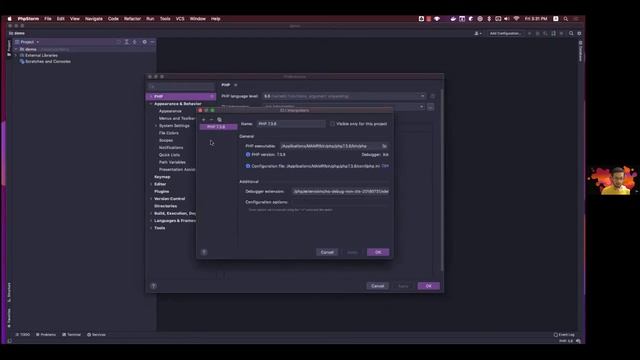Open the Apple menu
640x360 pixels.
click(9, 19)
